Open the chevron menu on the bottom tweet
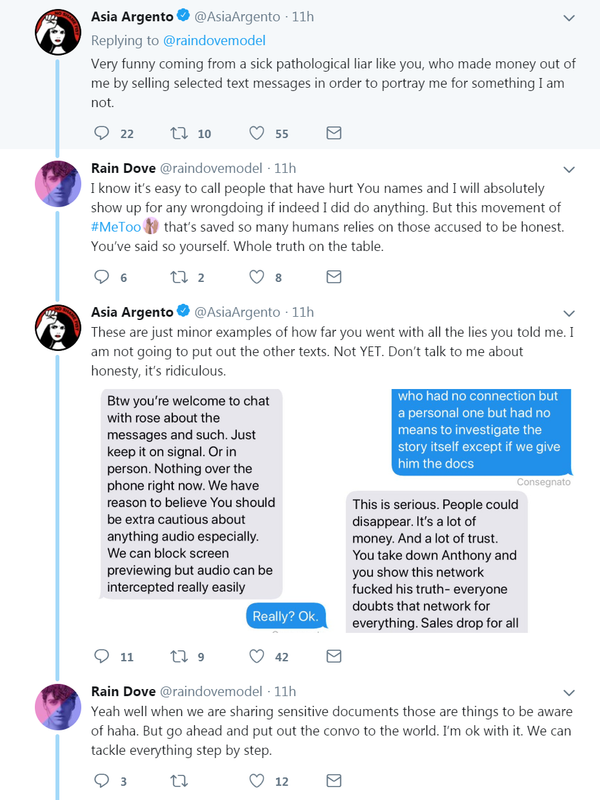The image size is (600, 800). click(x=569, y=694)
